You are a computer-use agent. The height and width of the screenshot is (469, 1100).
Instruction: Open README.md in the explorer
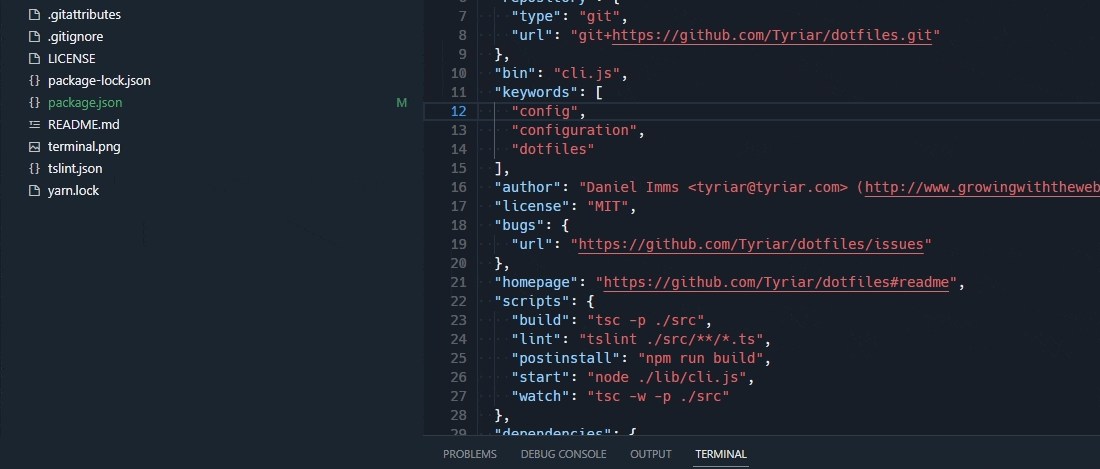83,124
